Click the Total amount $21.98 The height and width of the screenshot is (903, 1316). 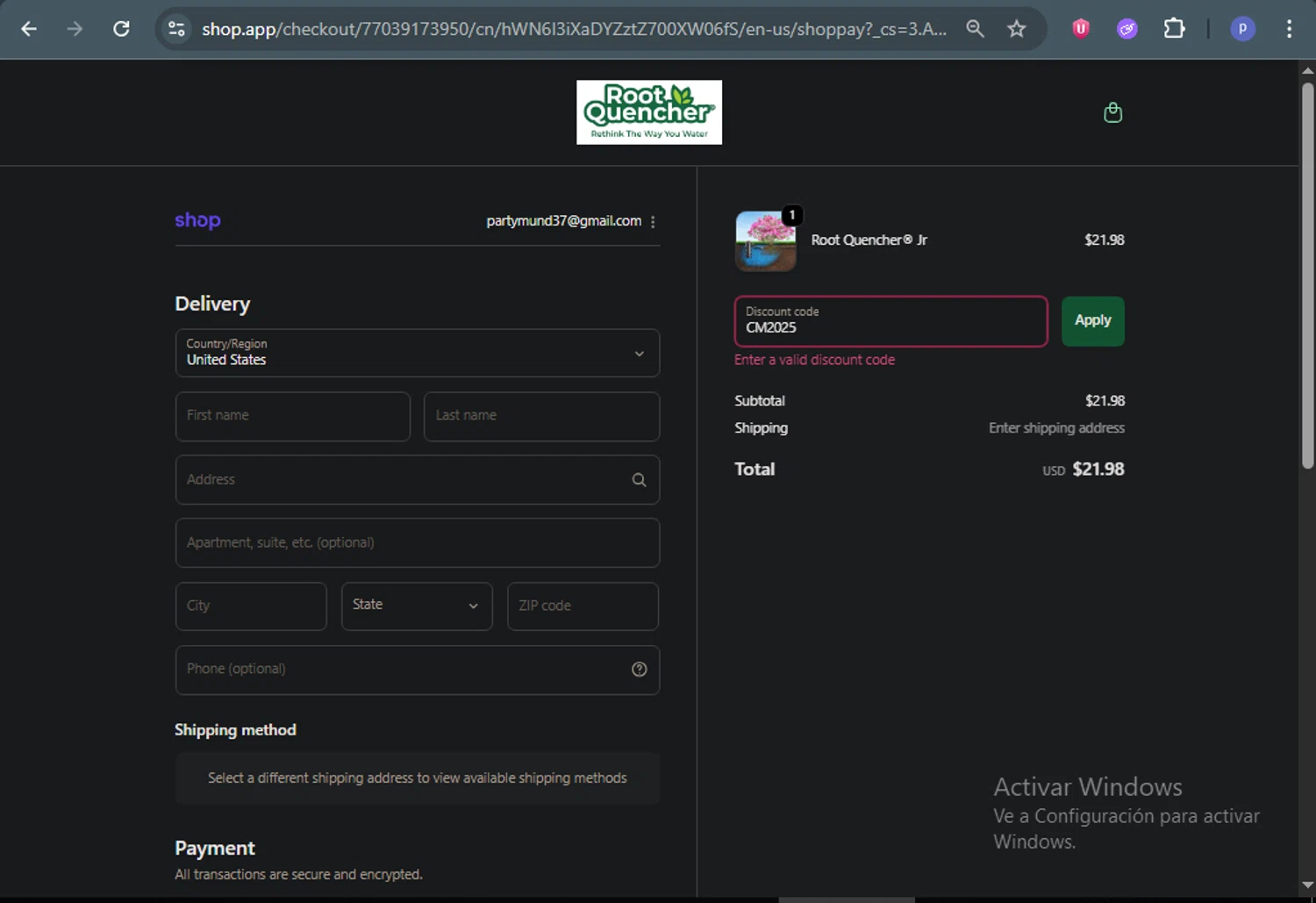1098,469
